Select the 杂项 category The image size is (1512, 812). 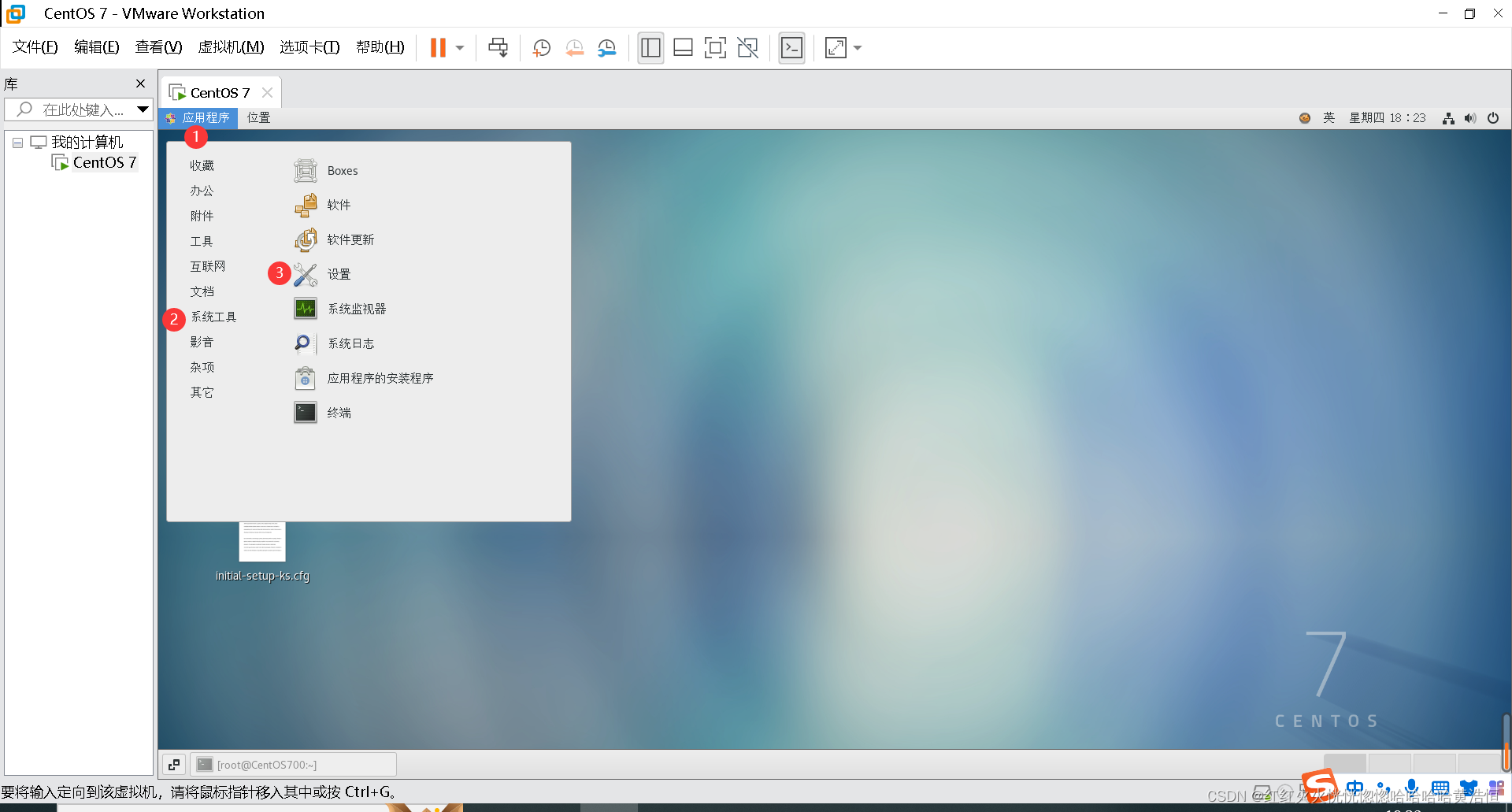point(202,367)
